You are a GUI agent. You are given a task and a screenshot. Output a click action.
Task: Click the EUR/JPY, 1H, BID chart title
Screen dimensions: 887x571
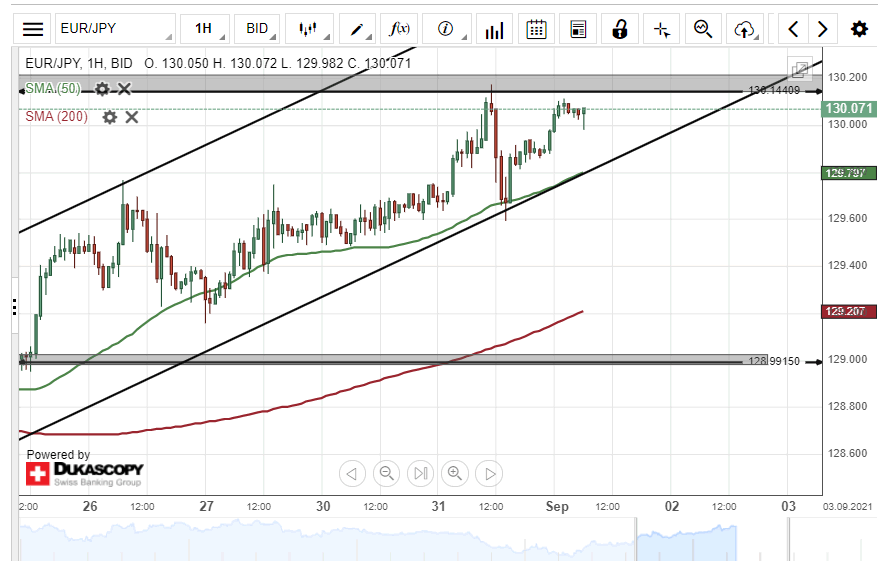pyautogui.click(x=79, y=63)
